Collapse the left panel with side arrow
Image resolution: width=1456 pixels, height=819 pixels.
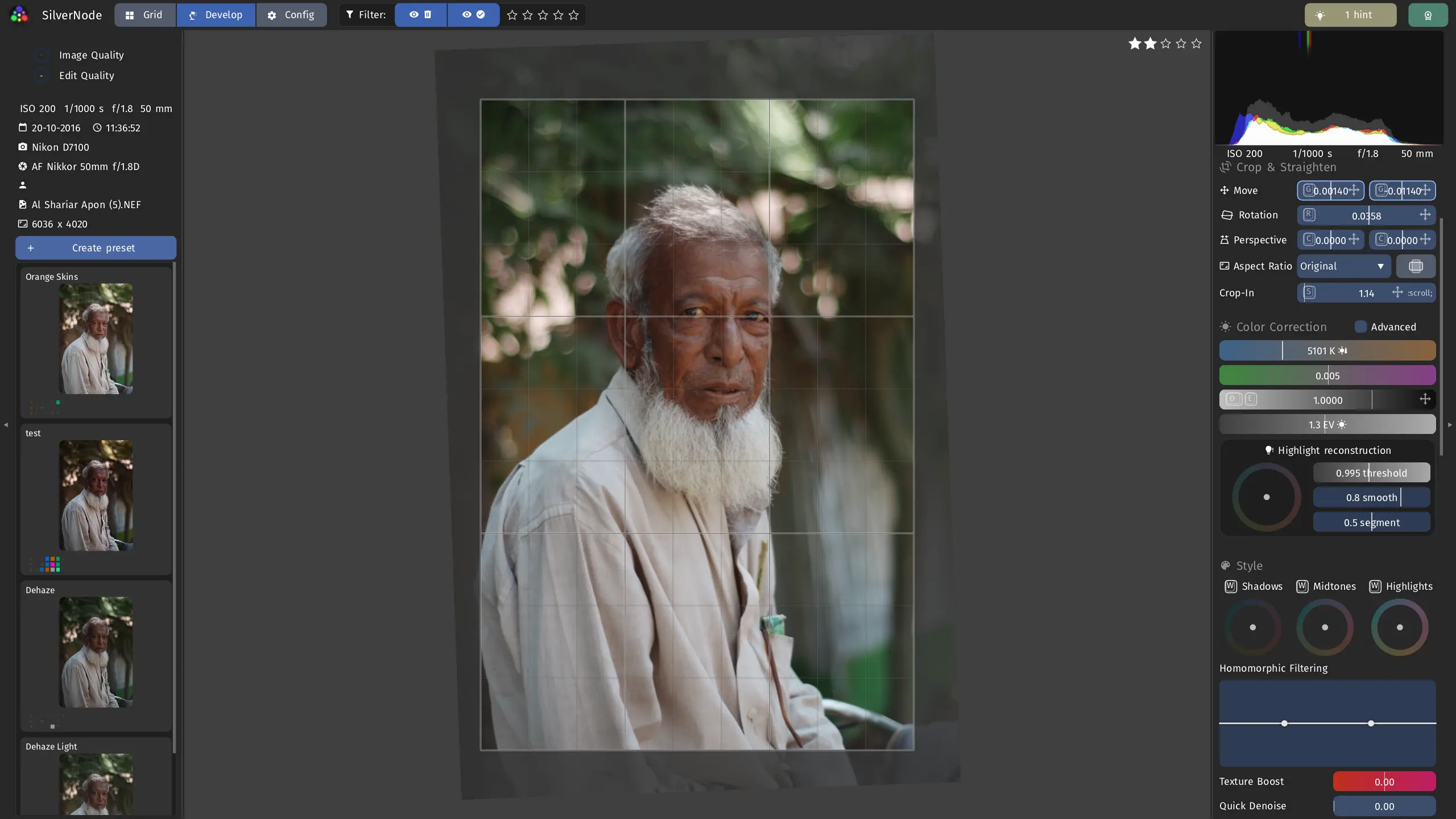point(6,425)
